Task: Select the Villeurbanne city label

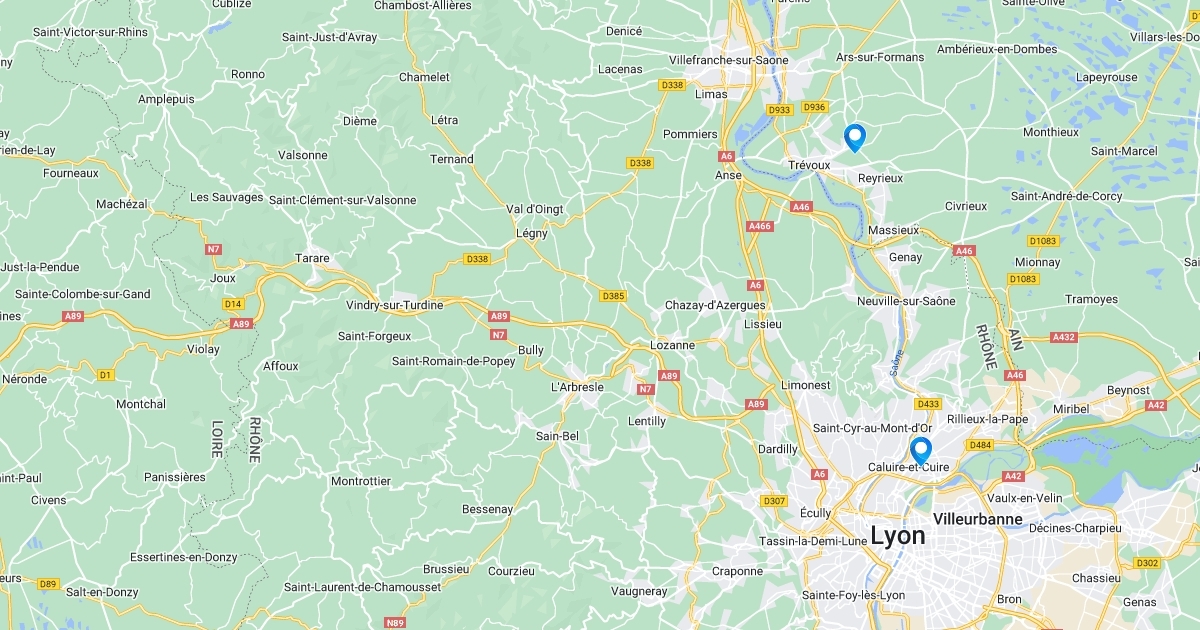Action: [977, 519]
